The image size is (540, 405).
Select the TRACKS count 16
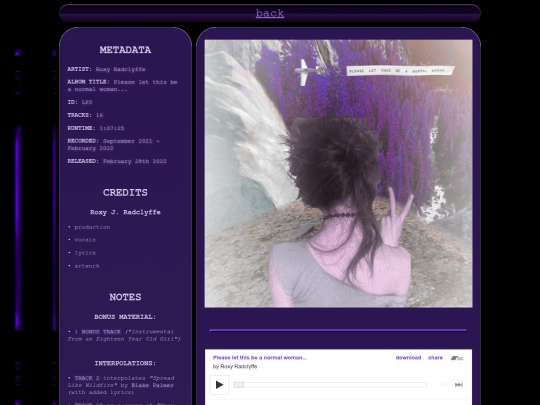(99, 115)
